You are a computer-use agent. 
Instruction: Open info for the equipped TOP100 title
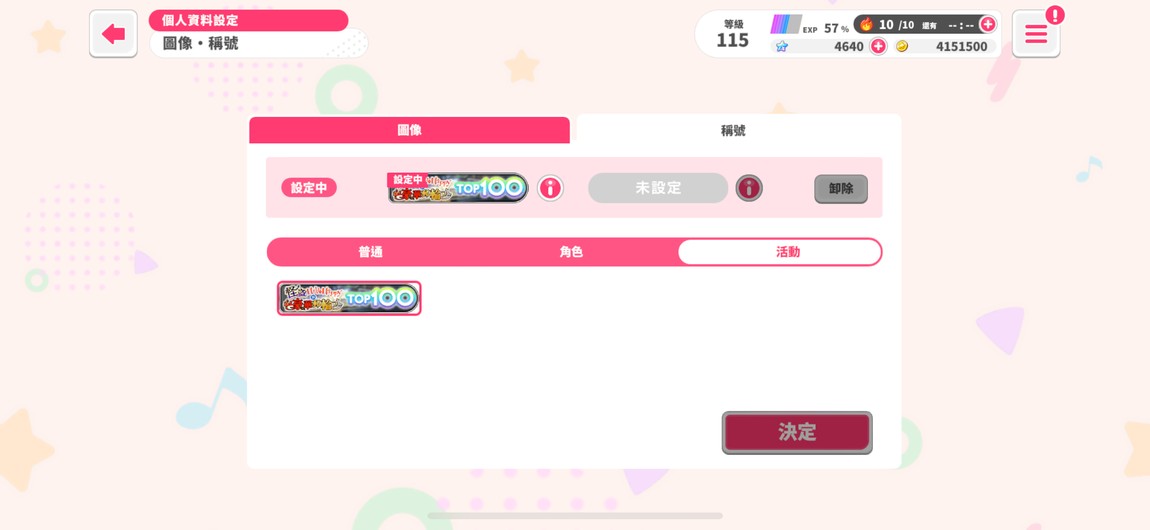tap(550, 188)
